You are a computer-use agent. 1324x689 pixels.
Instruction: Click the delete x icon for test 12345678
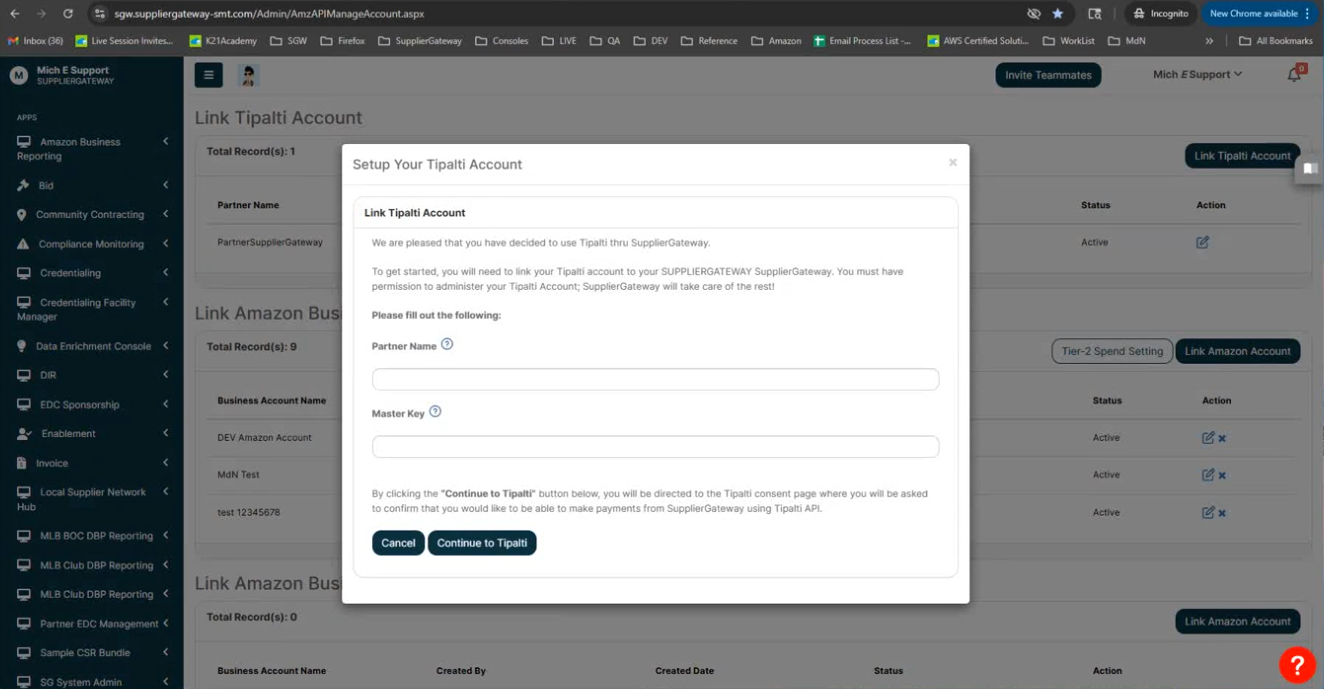point(1221,512)
